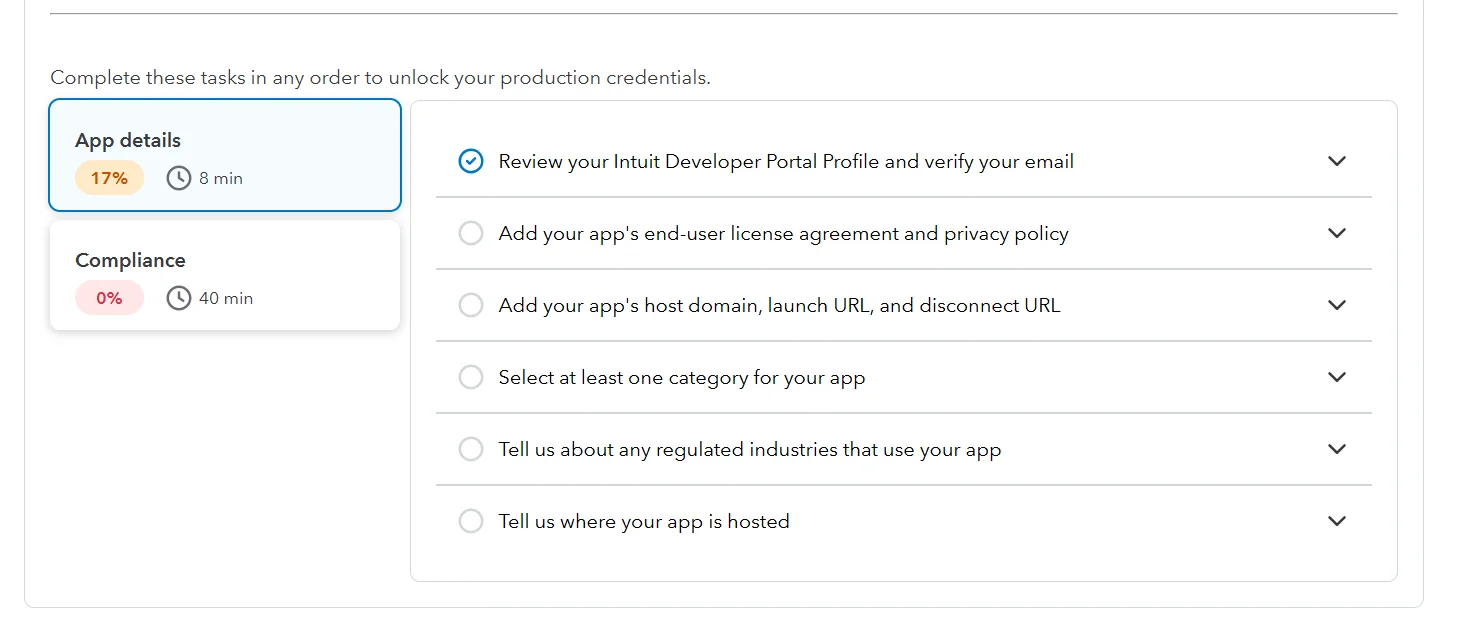
Task: Expand the host domain and launch URL section
Action: pos(1337,305)
